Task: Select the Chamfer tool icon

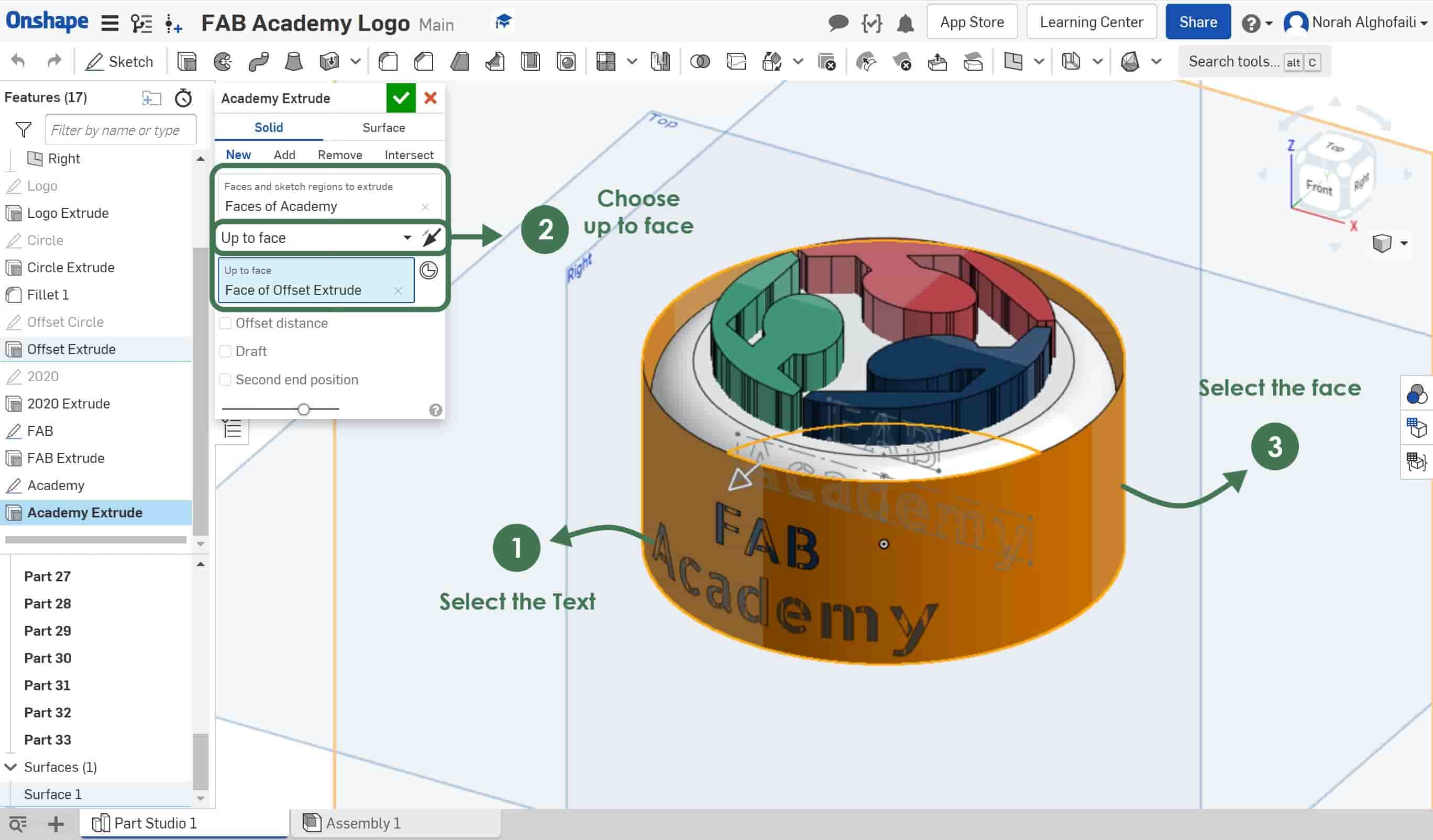Action: [424, 61]
